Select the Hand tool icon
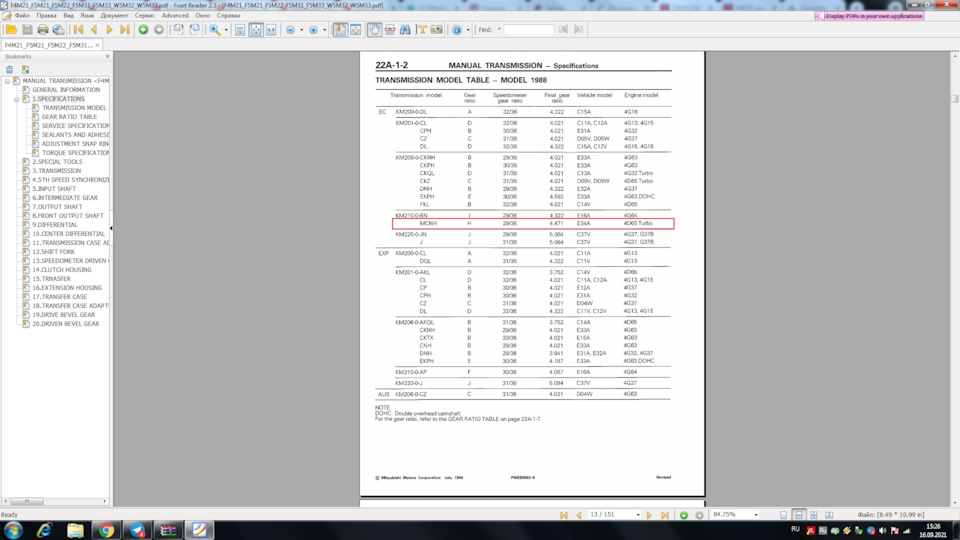 [x=374, y=30]
